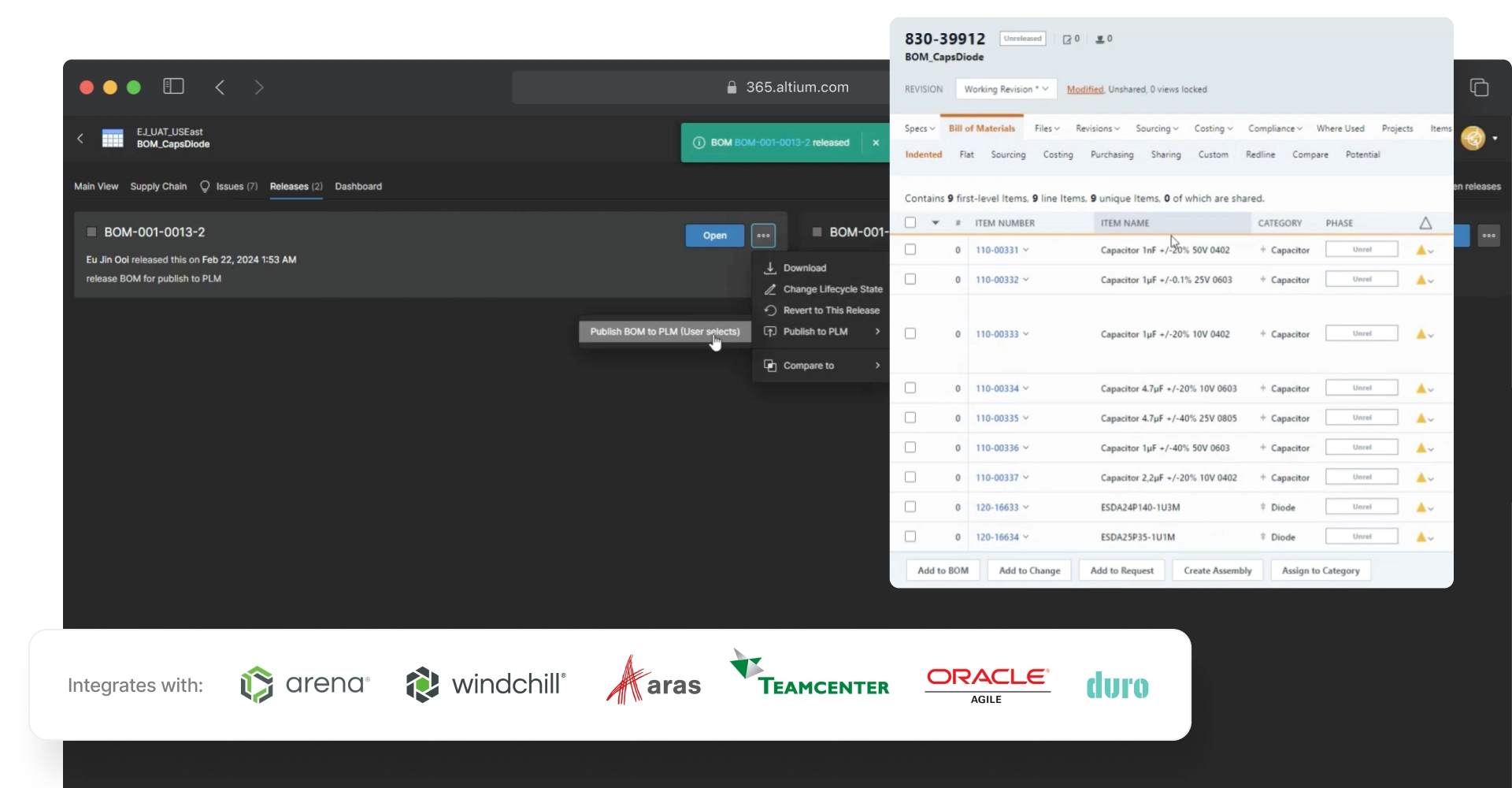Select Publish BOM to PLM (User selects)
1512x788 pixels.
point(665,332)
